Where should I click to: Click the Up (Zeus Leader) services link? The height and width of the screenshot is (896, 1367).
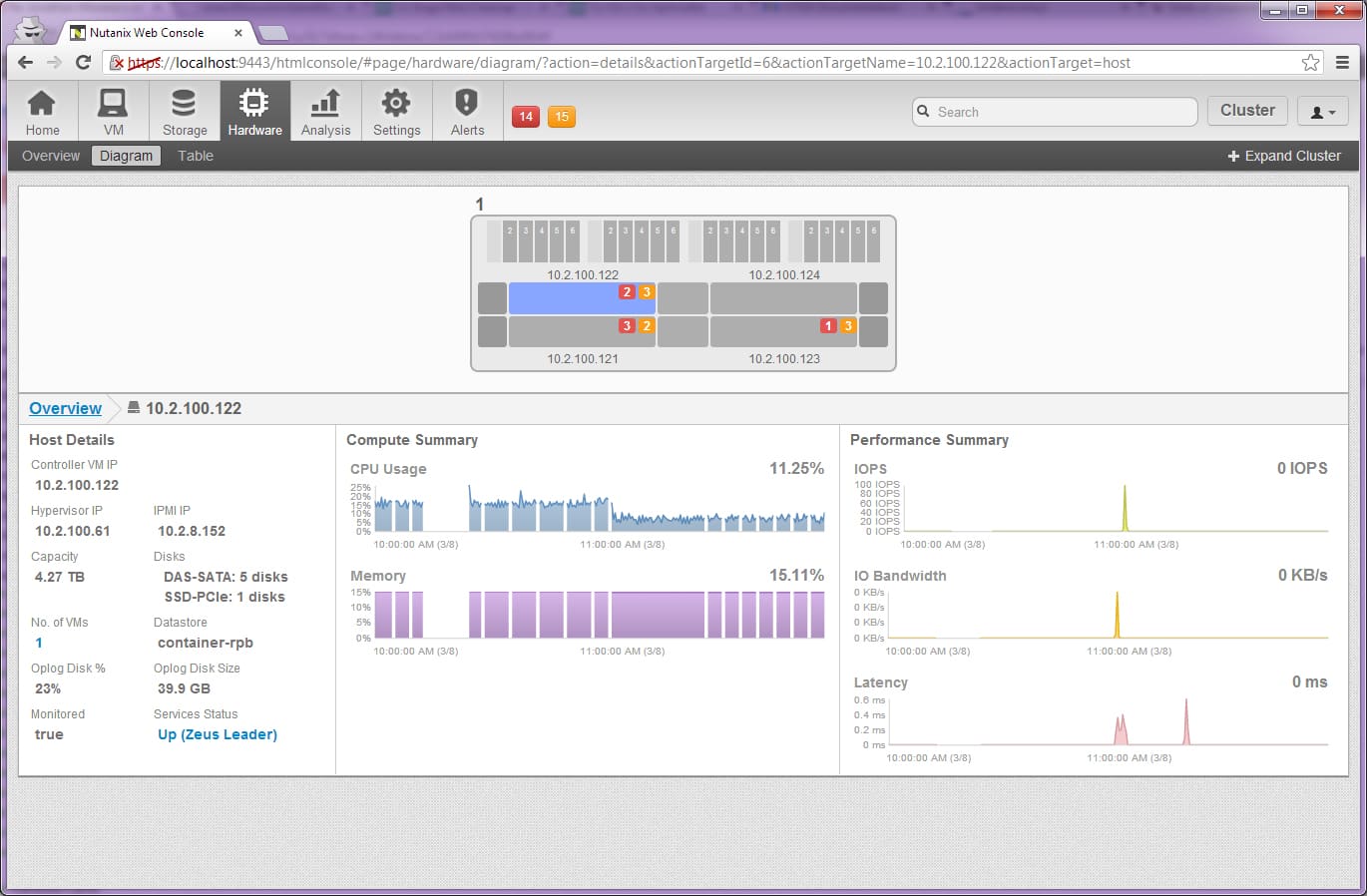pyautogui.click(x=218, y=734)
